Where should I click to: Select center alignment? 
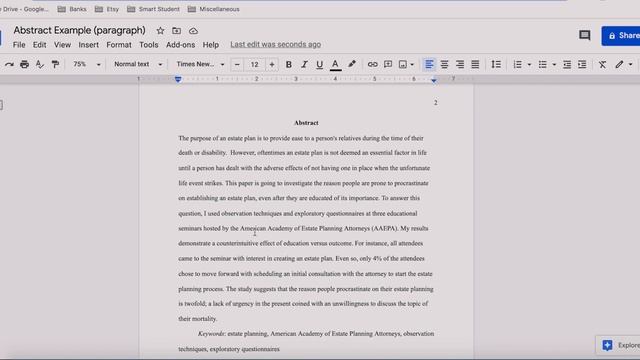point(444,64)
